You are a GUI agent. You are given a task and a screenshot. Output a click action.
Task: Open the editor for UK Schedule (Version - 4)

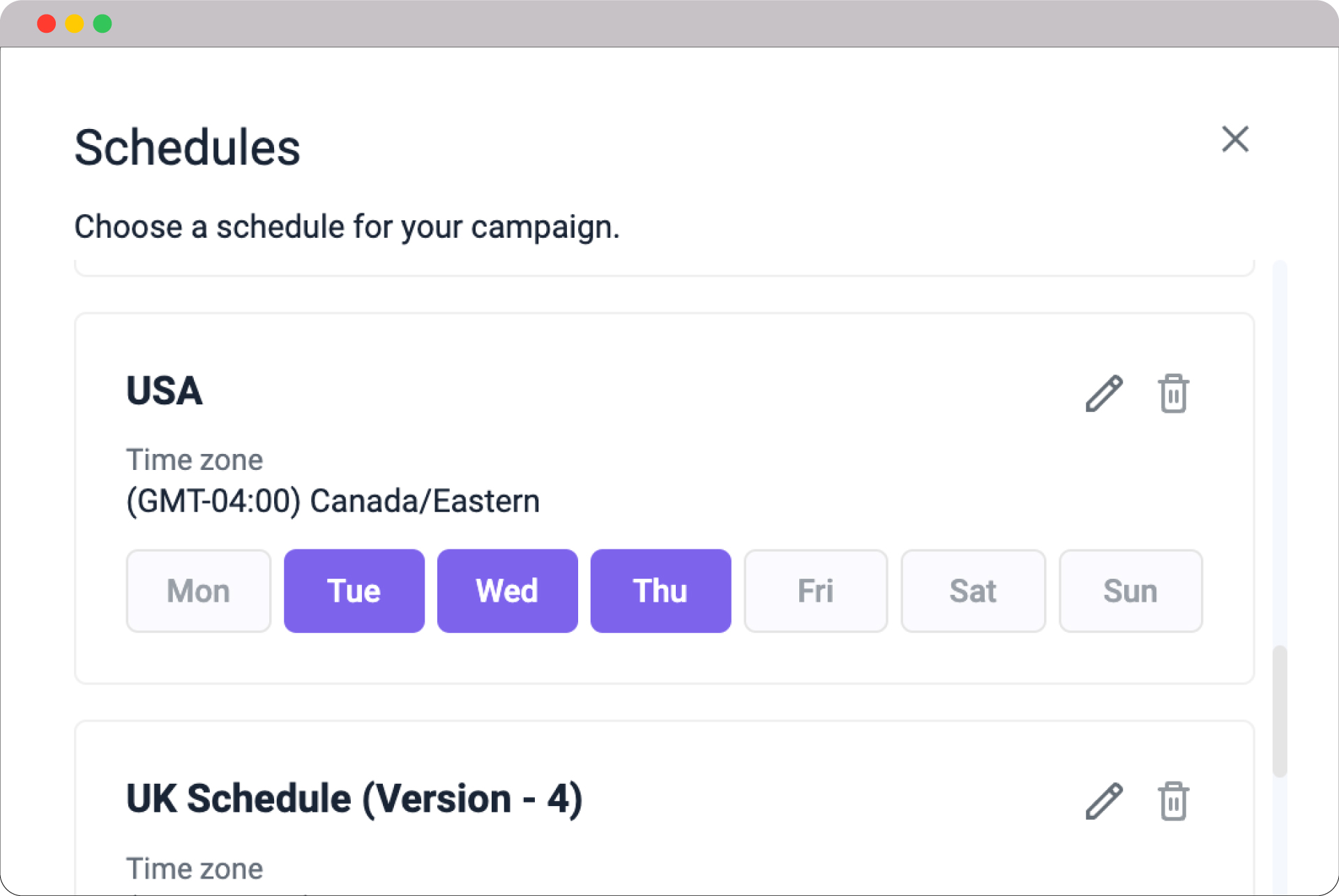coord(1104,800)
